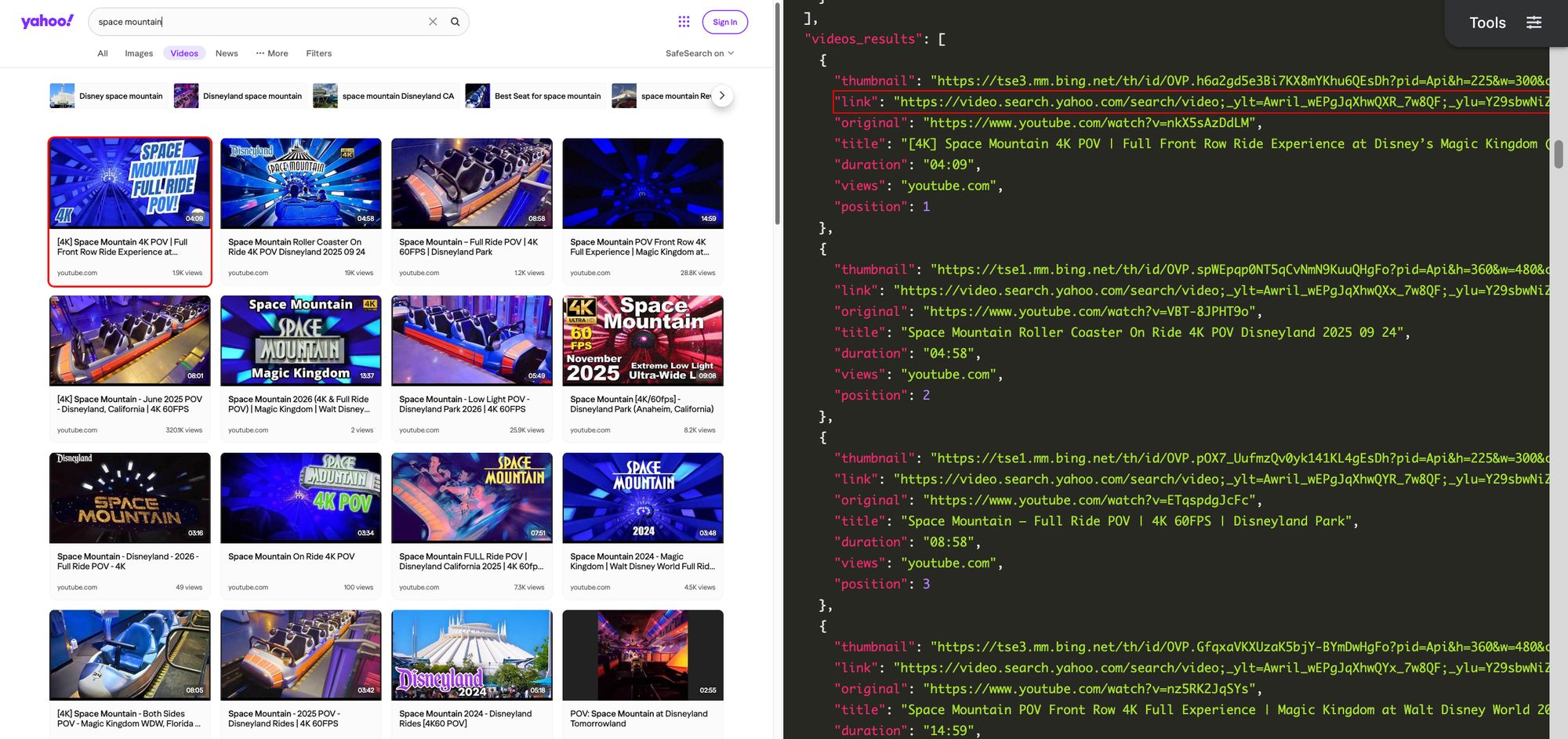This screenshot has height=739, width=1568.
Task: Click title 'Space Mountain On Ride 4K POV'
Action: click(x=292, y=556)
